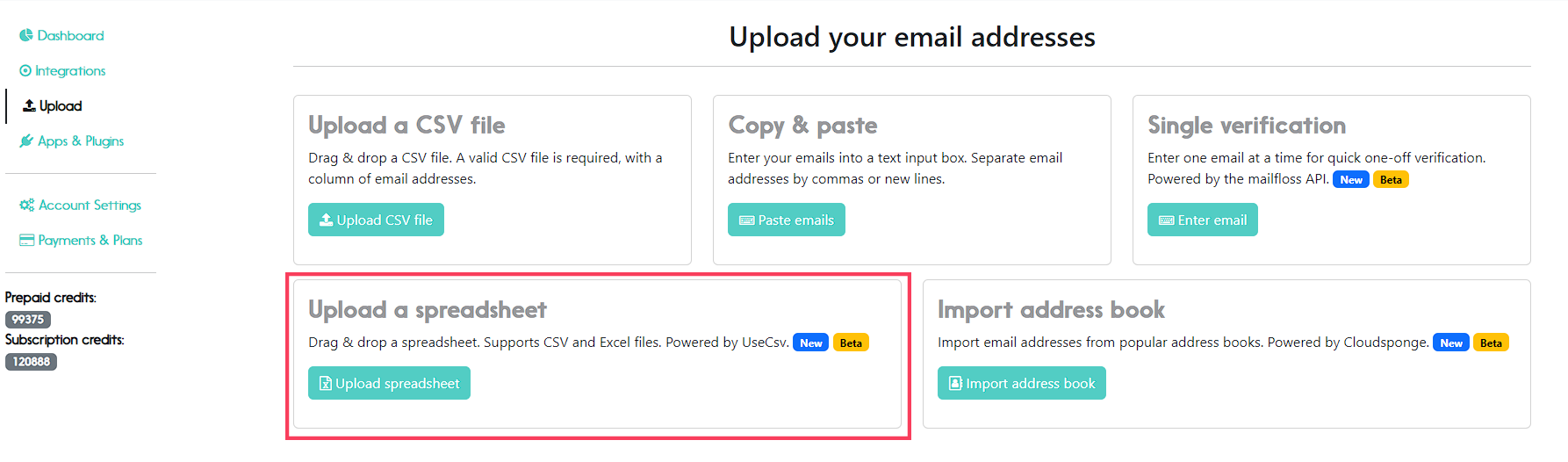Open Payments & Plans page

81,240
